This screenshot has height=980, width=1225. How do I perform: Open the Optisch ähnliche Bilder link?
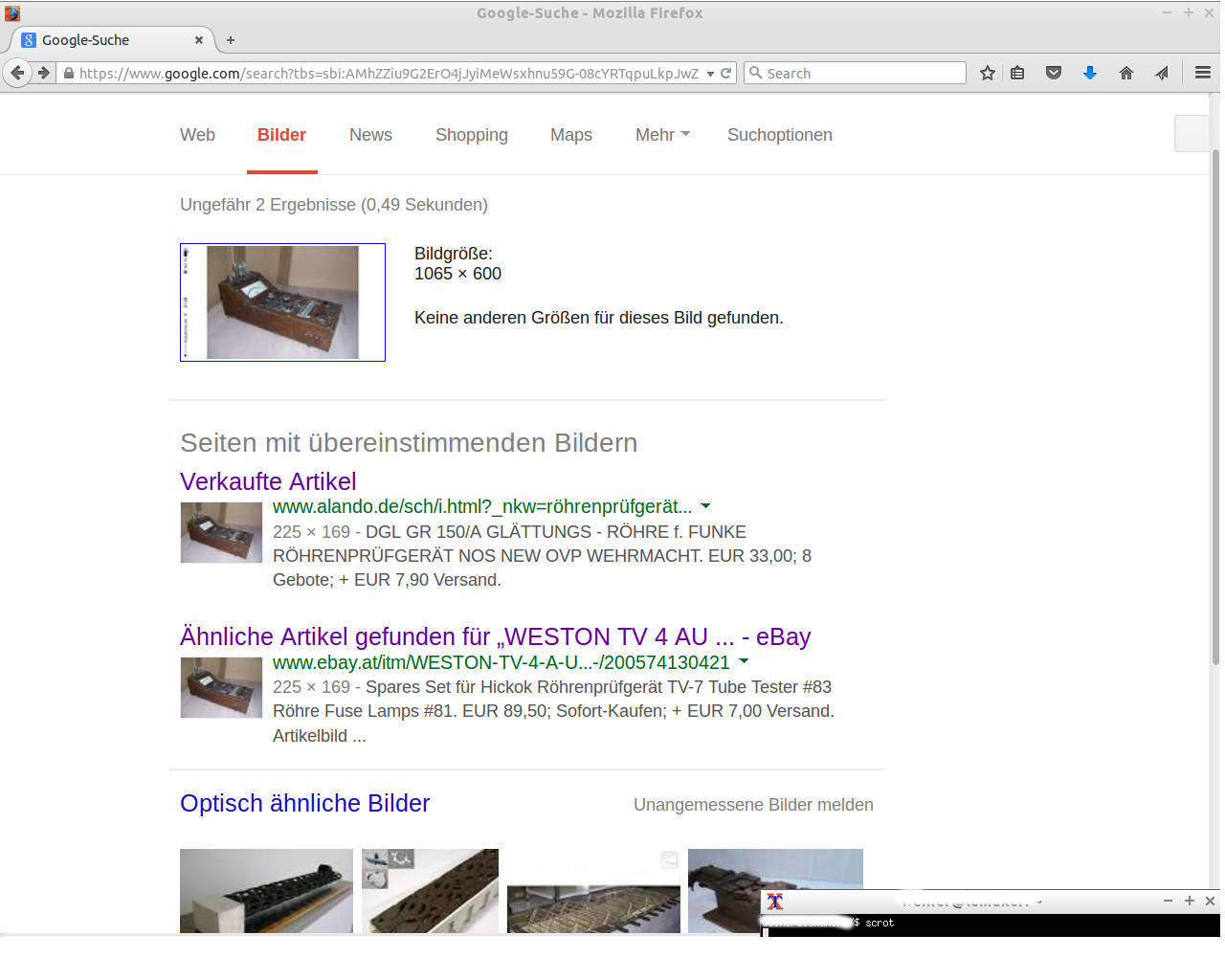304,803
